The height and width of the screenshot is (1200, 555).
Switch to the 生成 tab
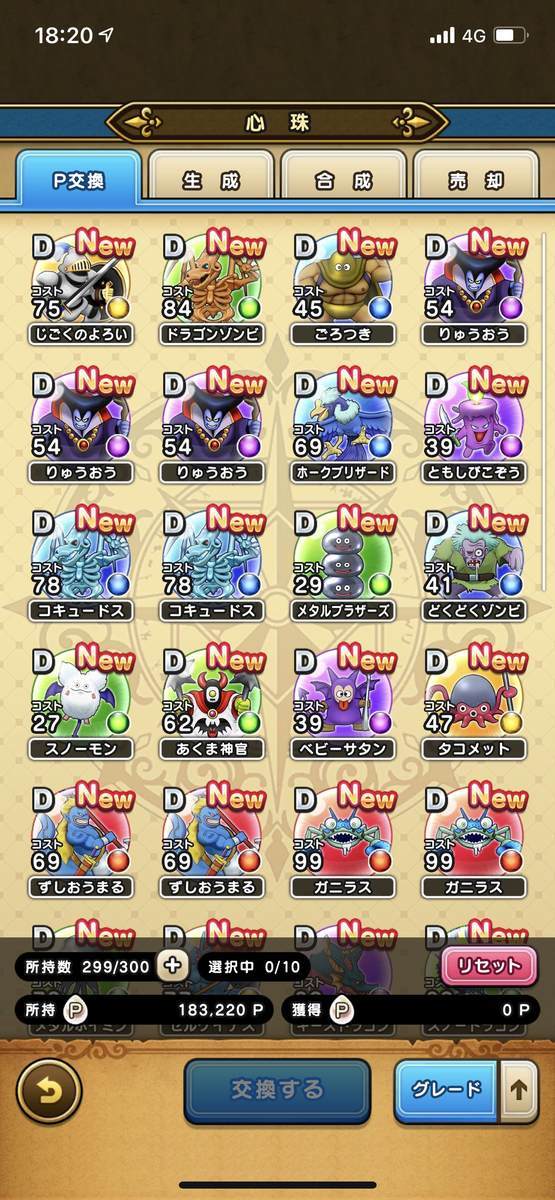211,181
